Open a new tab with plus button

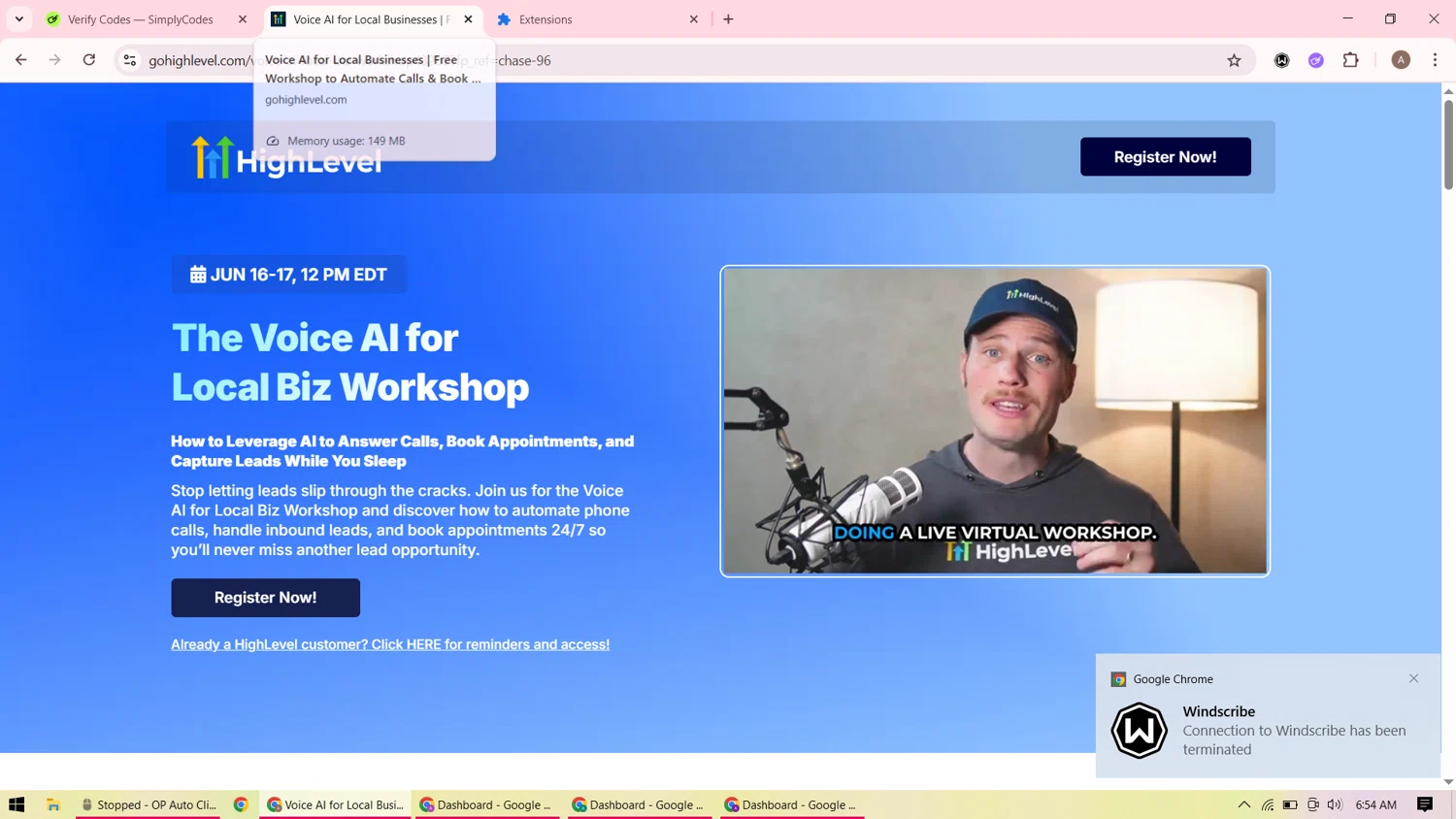728,19
